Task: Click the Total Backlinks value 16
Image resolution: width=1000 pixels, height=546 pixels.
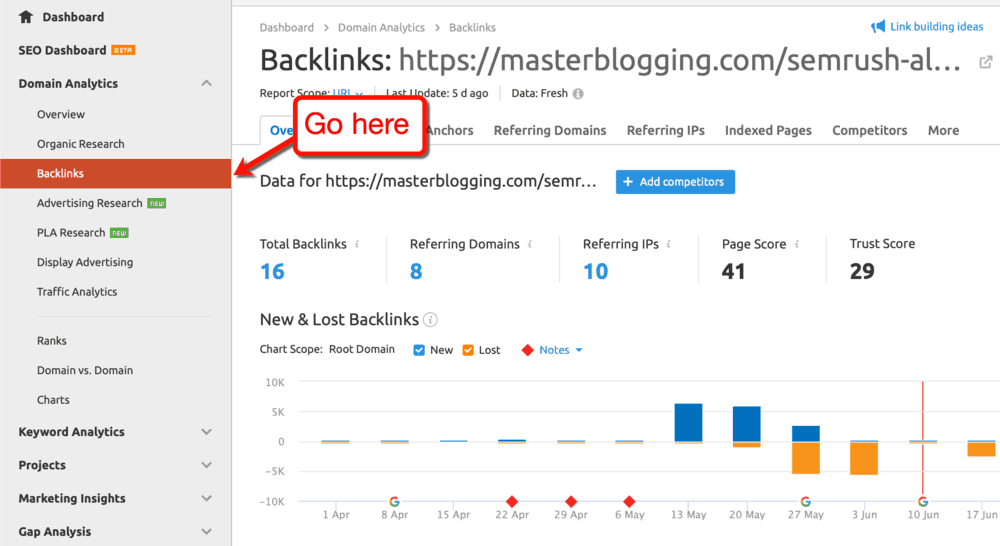Action: coord(272,272)
